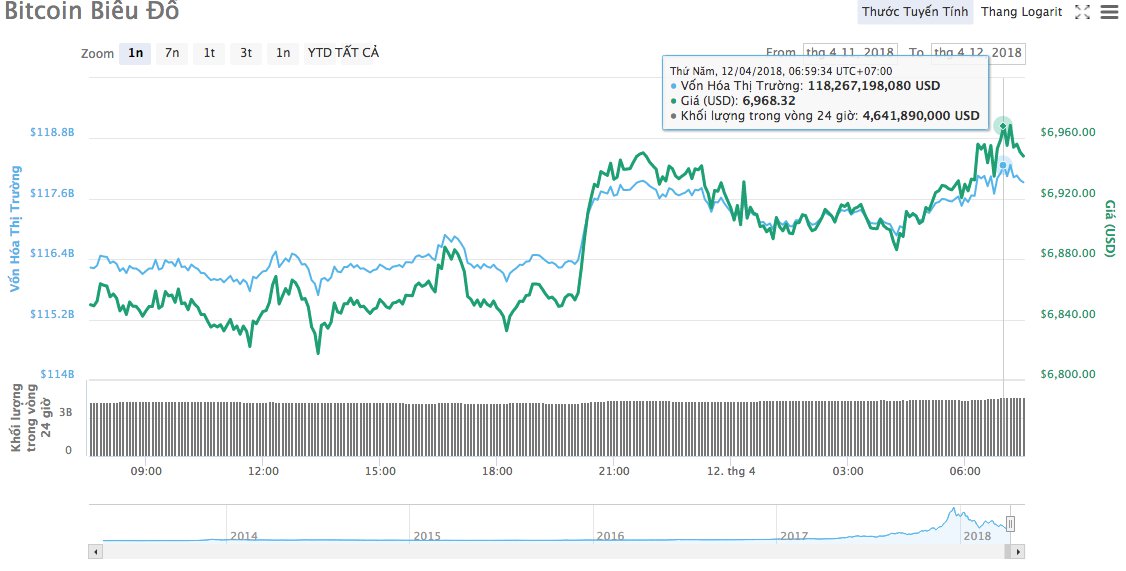Click the green price marker at the hovered point

click(x=1003, y=126)
